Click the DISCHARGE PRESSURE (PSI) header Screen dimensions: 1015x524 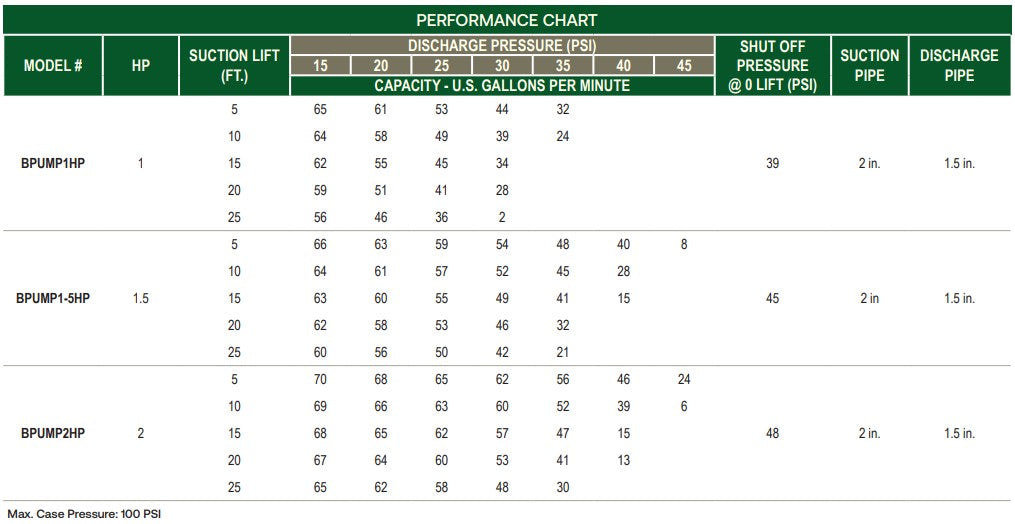[x=502, y=45]
